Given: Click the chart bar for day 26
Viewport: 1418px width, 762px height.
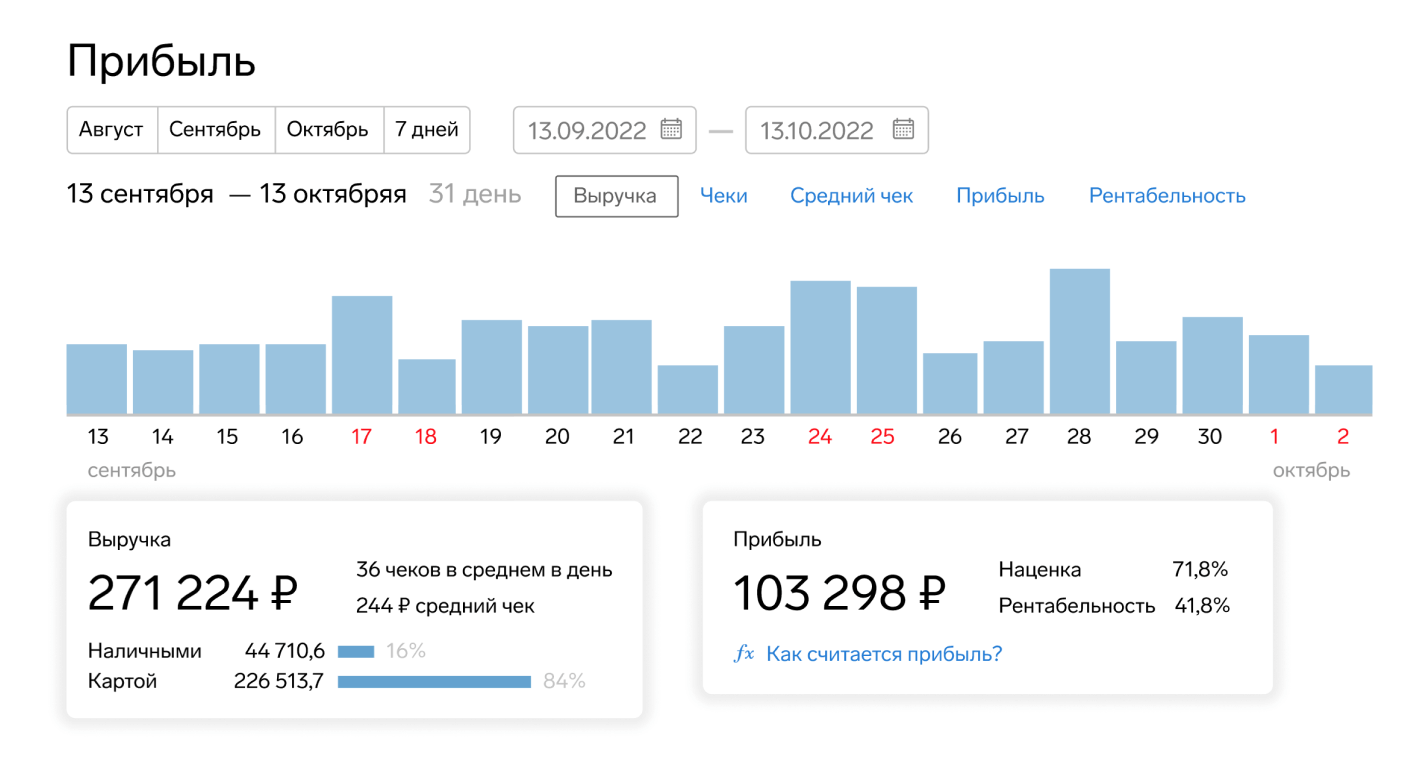Looking at the screenshot, I should pyautogui.click(x=950, y=384).
